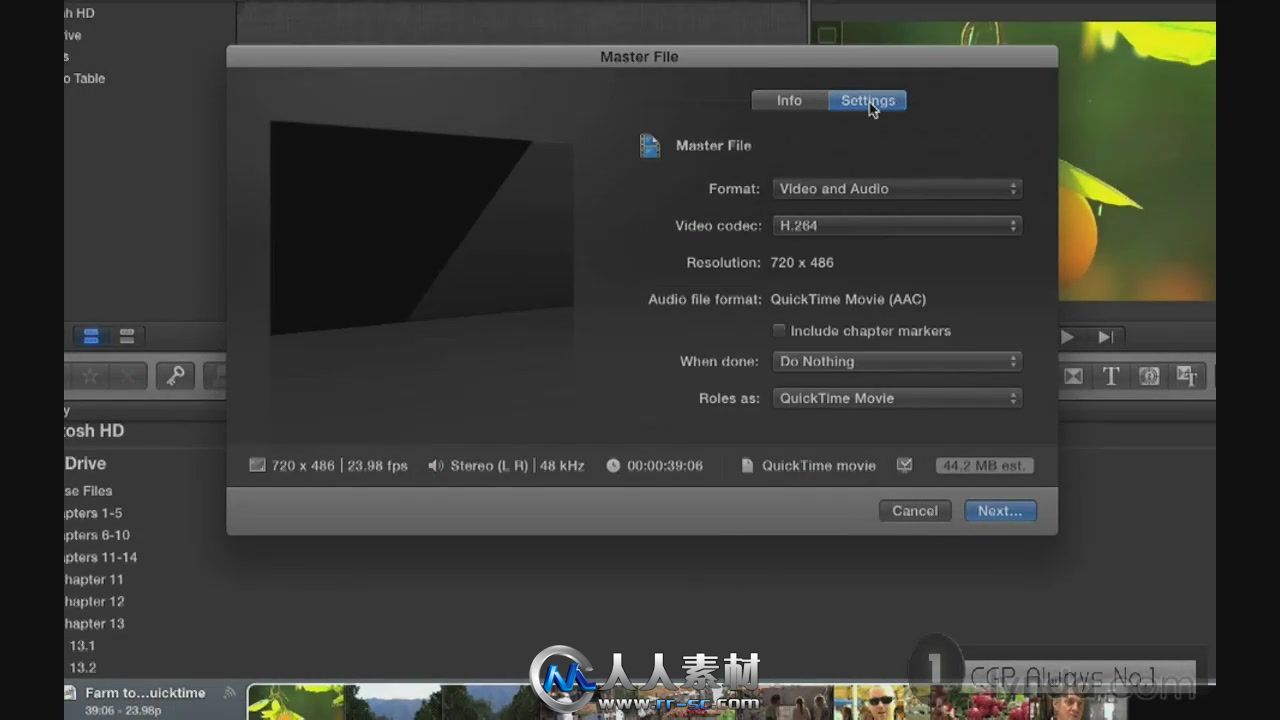Image resolution: width=1280 pixels, height=720 pixels.
Task: Select Chapters 6-10 in the library
Action: (97, 535)
